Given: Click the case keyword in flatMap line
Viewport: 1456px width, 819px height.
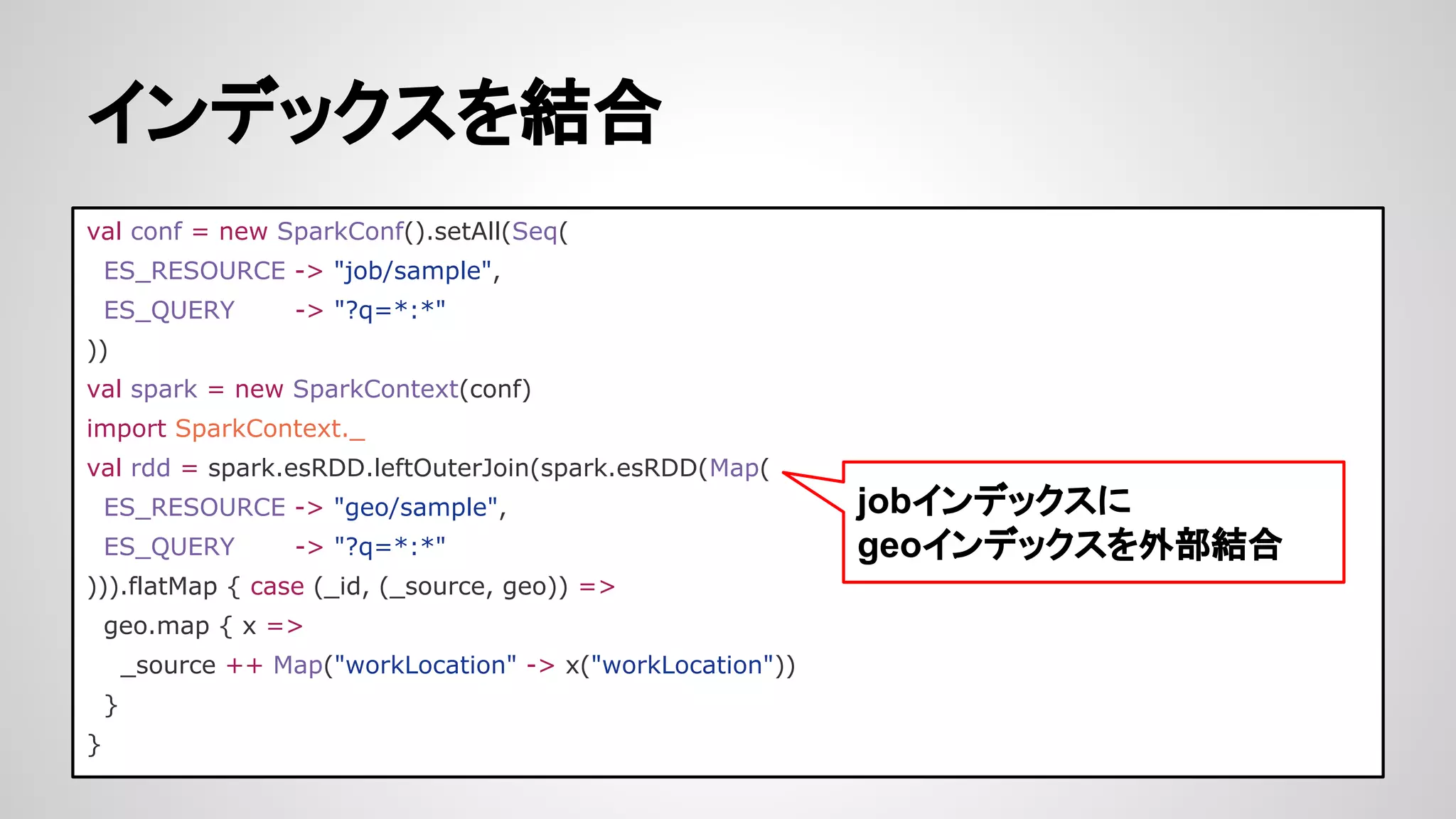Looking at the screenshot, I should tap(277, 587).
